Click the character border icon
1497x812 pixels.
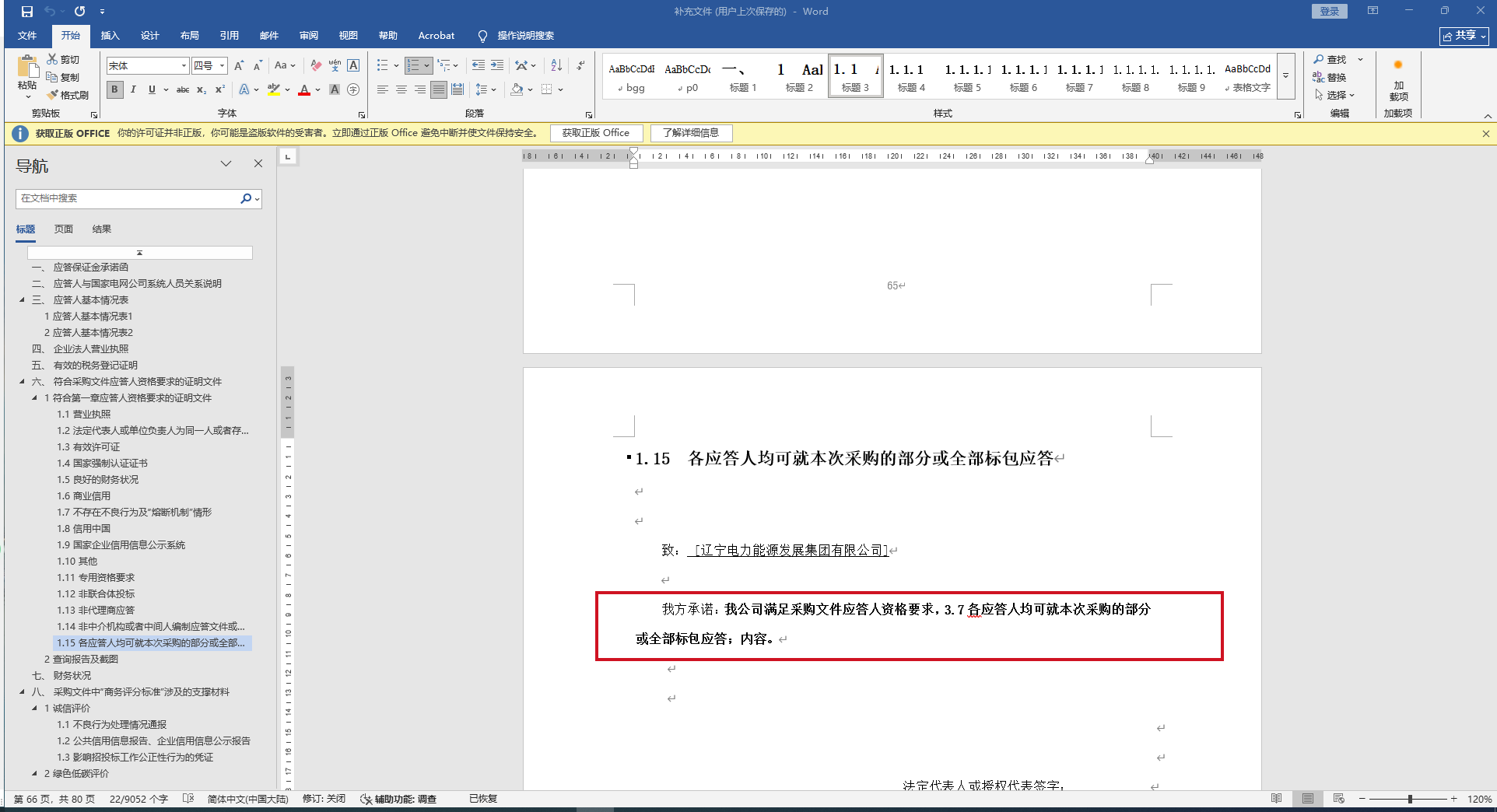(x=353, y=65)
